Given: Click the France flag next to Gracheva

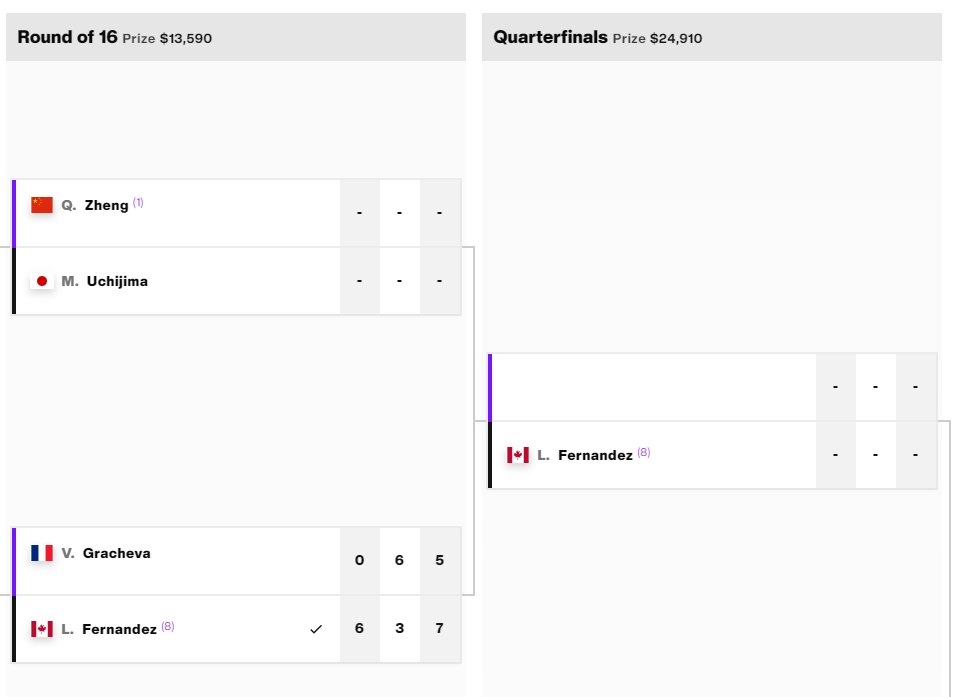Looking at the screenshot, I should coord(42,553).
